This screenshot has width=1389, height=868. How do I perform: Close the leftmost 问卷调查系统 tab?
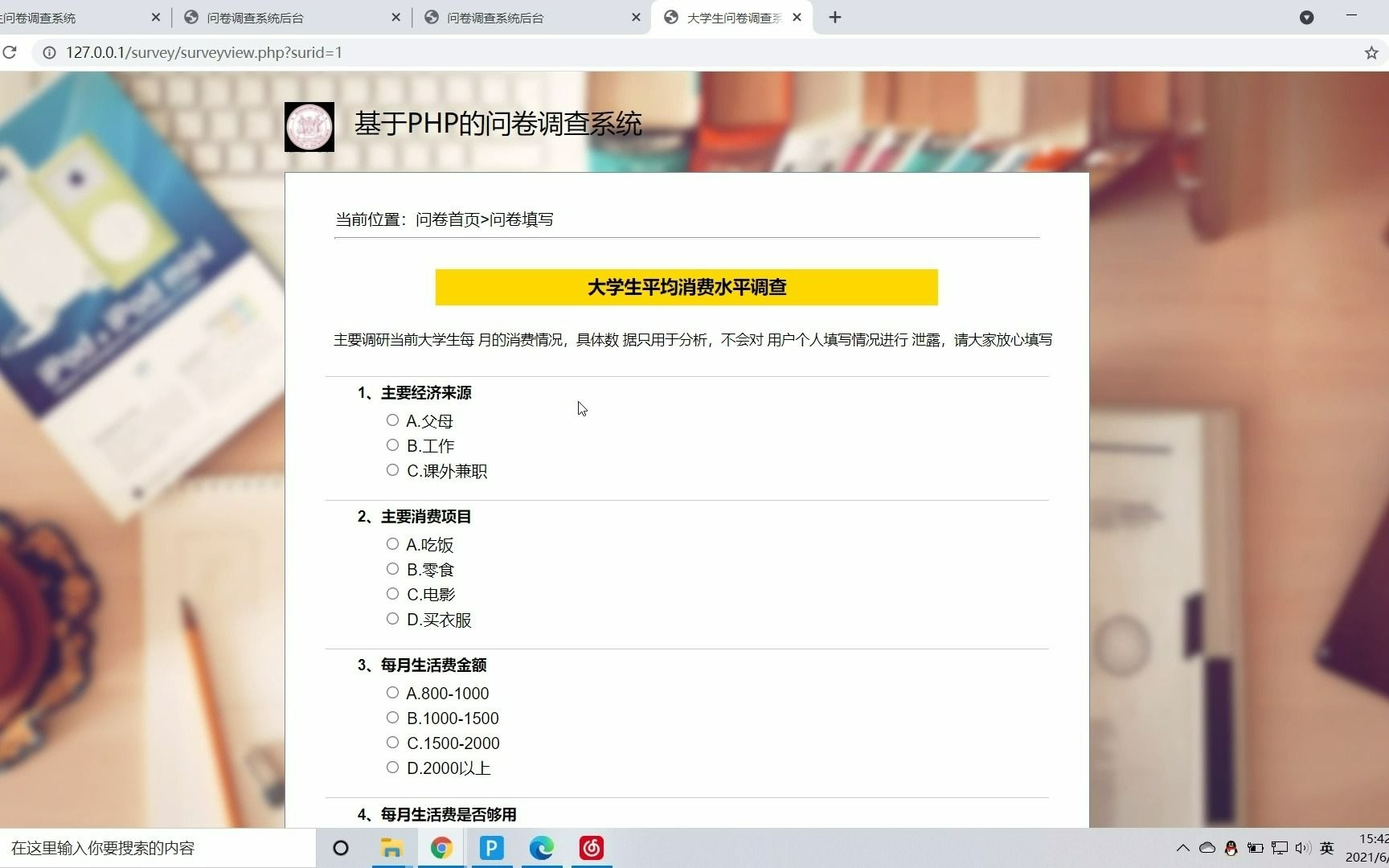[156, 18]
